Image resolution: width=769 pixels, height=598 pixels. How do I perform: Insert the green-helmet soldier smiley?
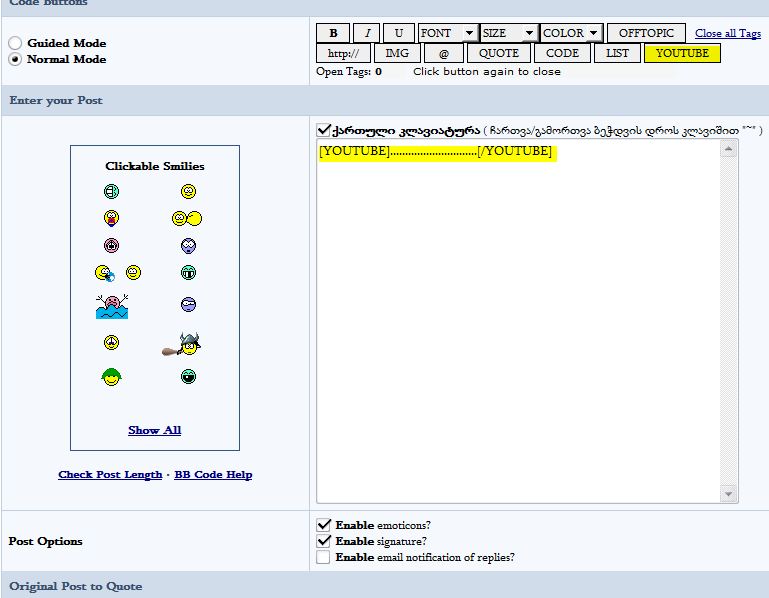coord(111,377)
